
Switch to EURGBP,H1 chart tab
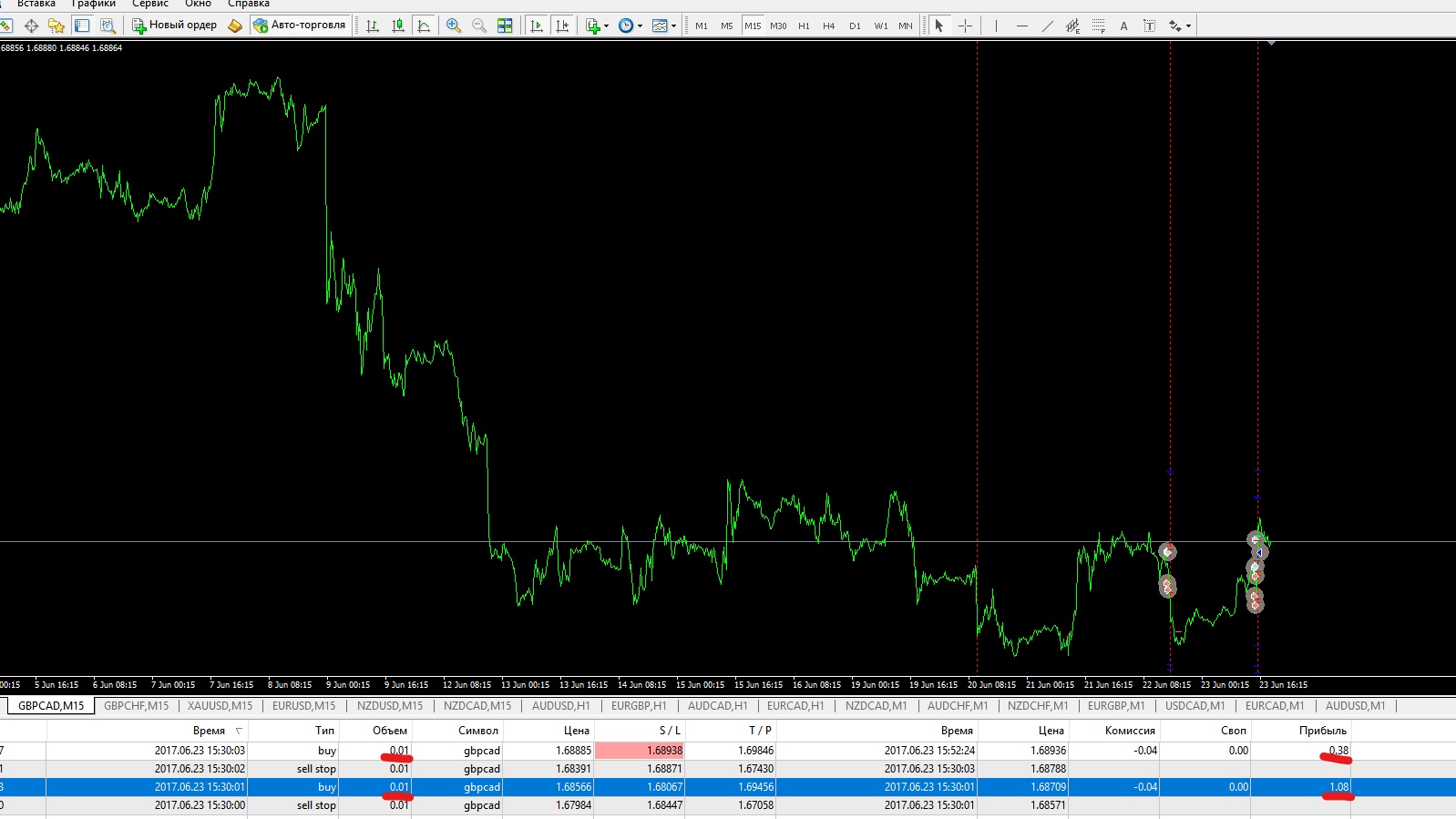(x=639, y=706)
